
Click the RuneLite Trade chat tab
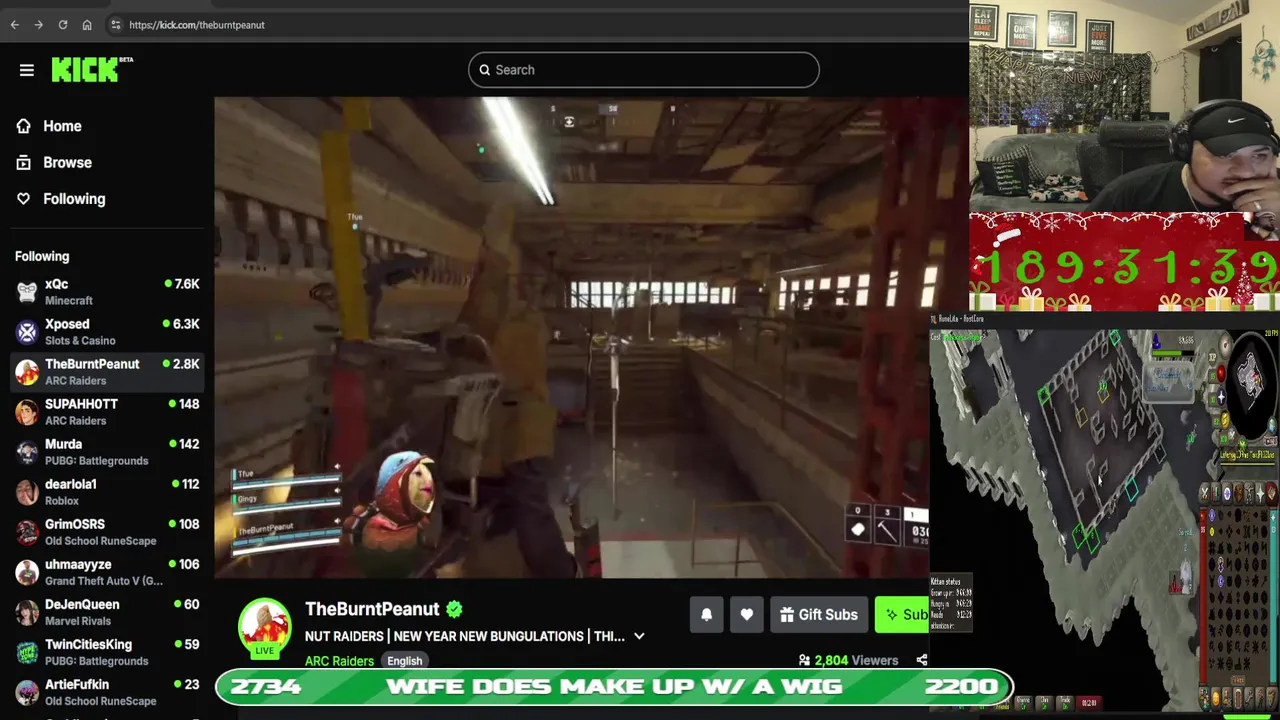pos(1065,703)
